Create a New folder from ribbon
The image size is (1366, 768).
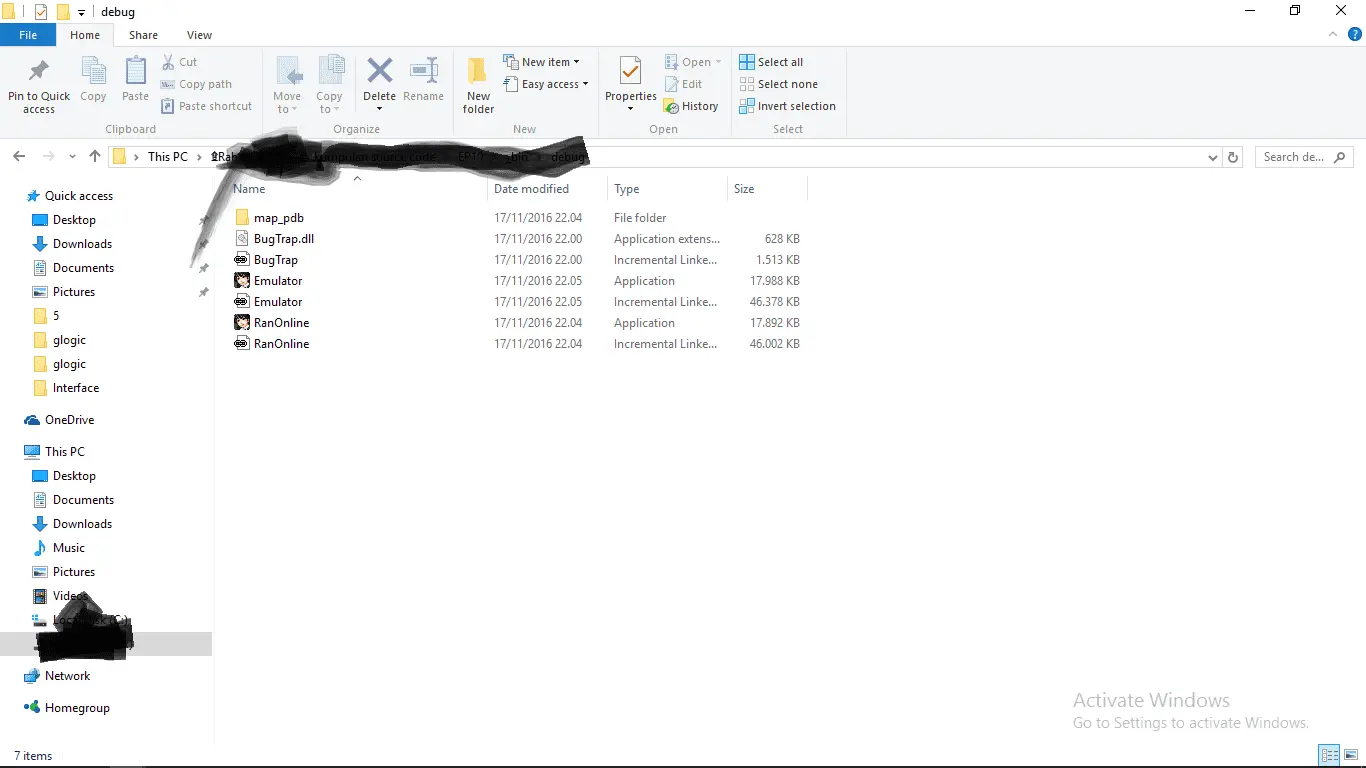click(x=478, y=84)
